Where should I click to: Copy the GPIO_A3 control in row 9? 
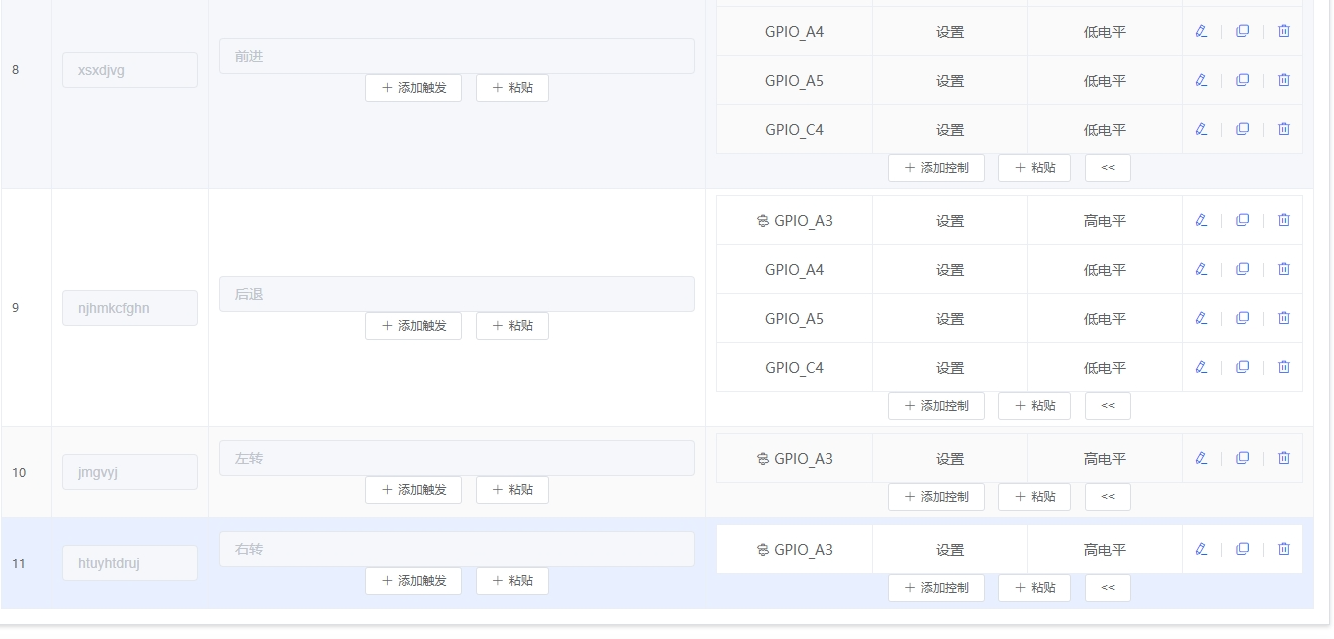(x=1242, y=220)
